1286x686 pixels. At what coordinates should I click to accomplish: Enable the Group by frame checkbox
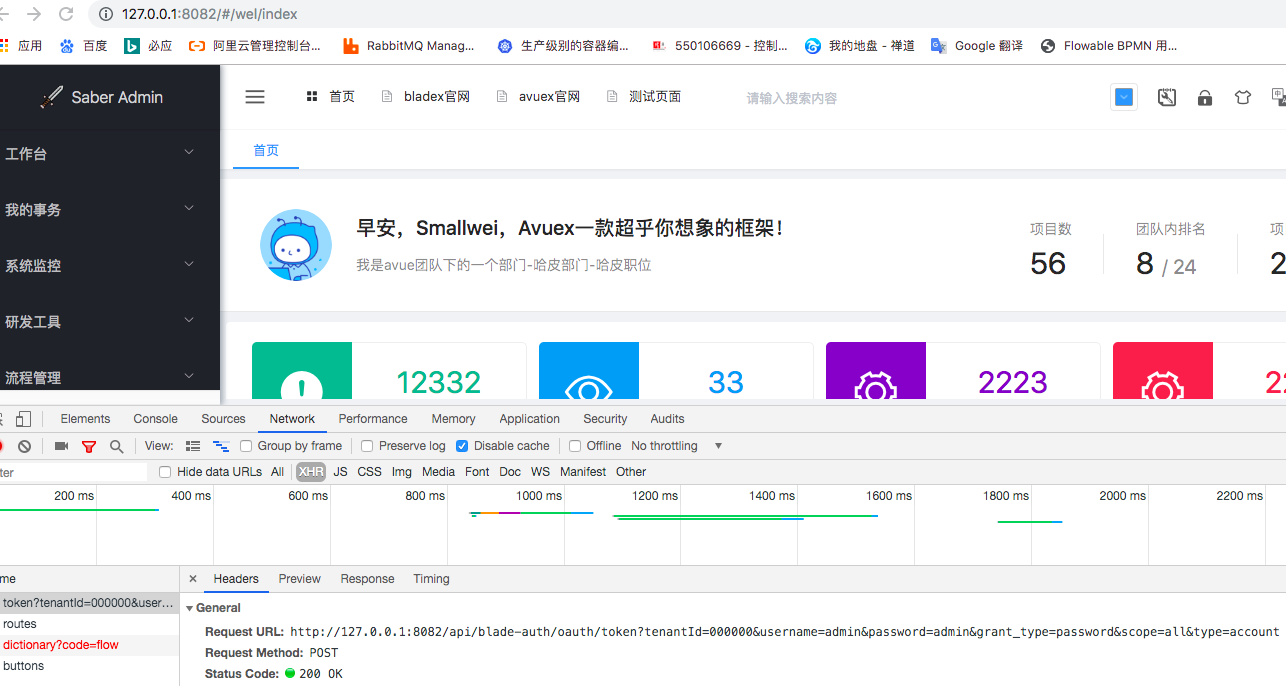coord(246,446)
